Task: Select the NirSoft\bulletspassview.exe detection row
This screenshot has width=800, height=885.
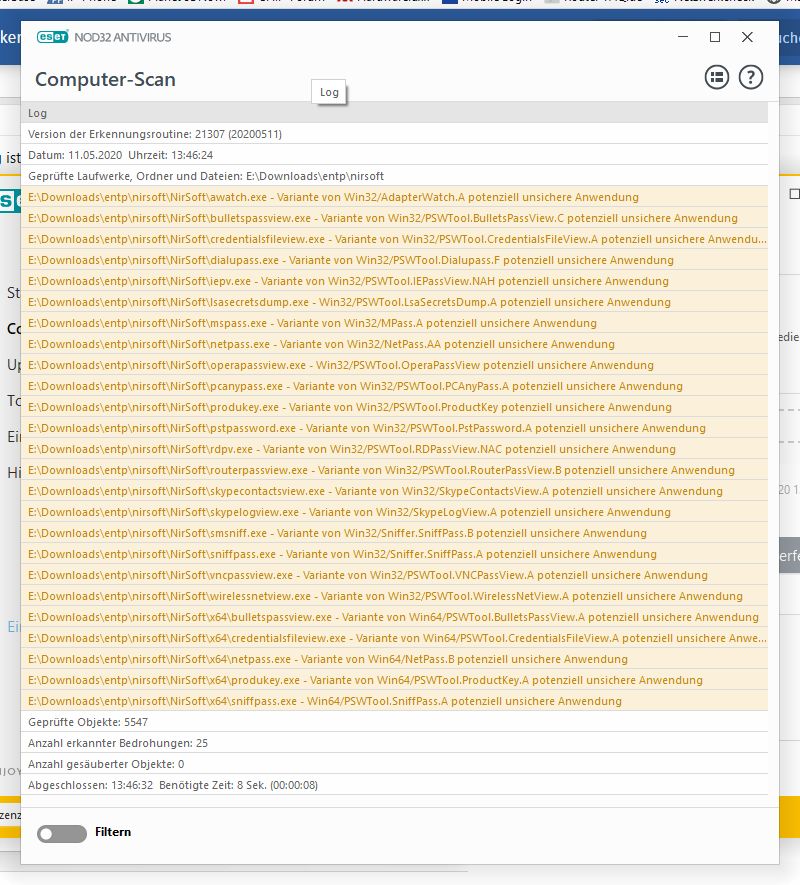Action: (x=394, y=218)
